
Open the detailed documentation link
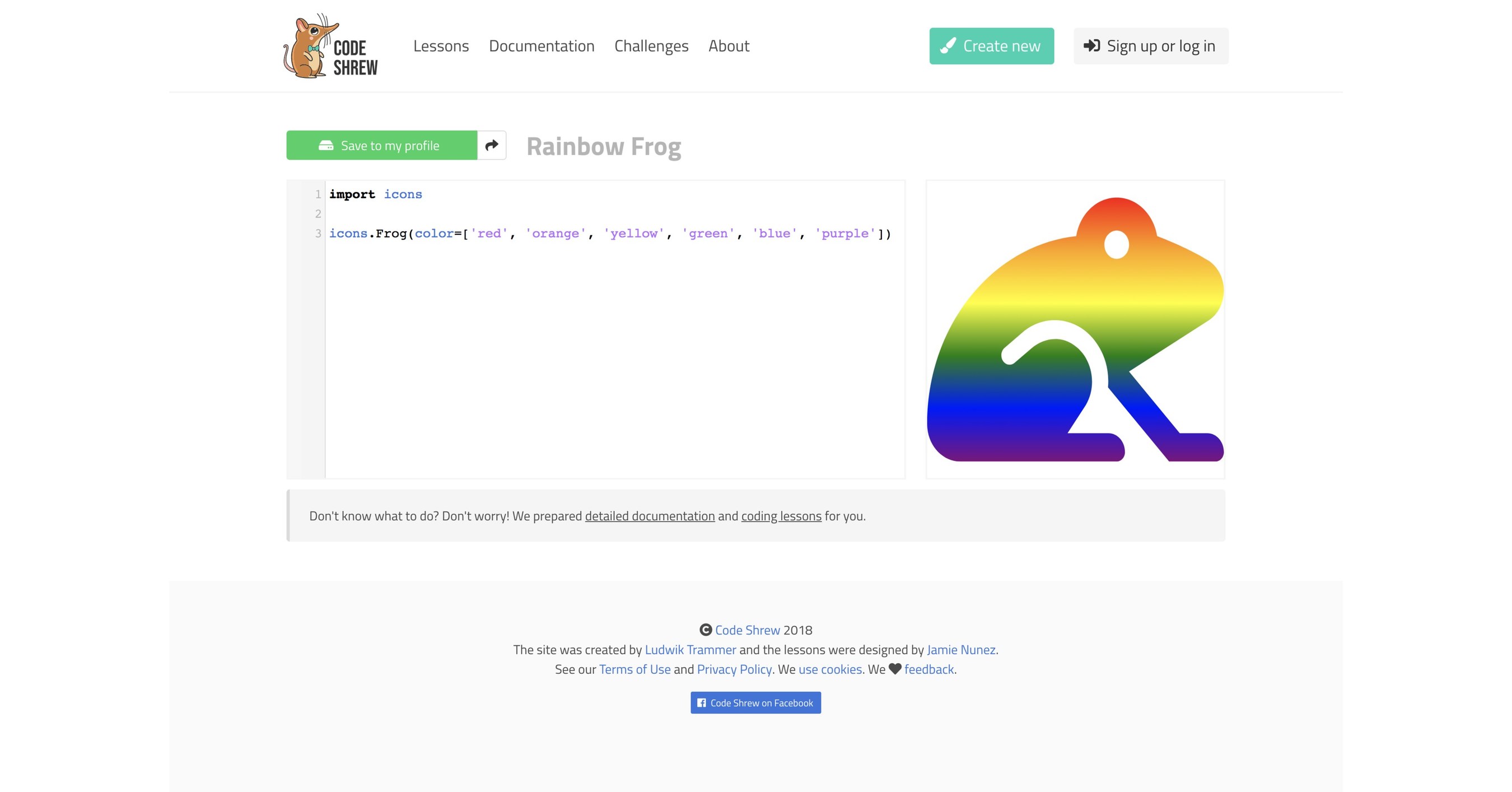[648, 516]
